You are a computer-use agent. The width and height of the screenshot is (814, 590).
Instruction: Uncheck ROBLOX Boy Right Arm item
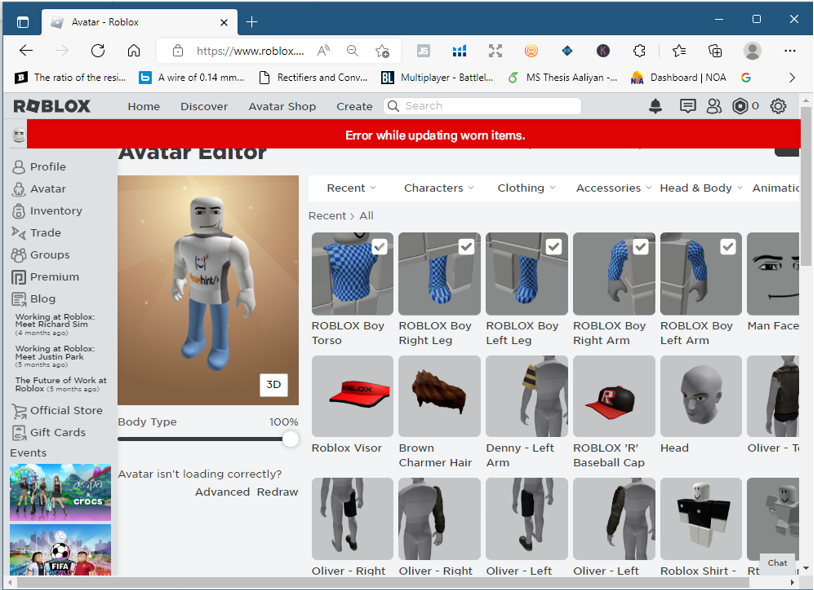point(641,246)
